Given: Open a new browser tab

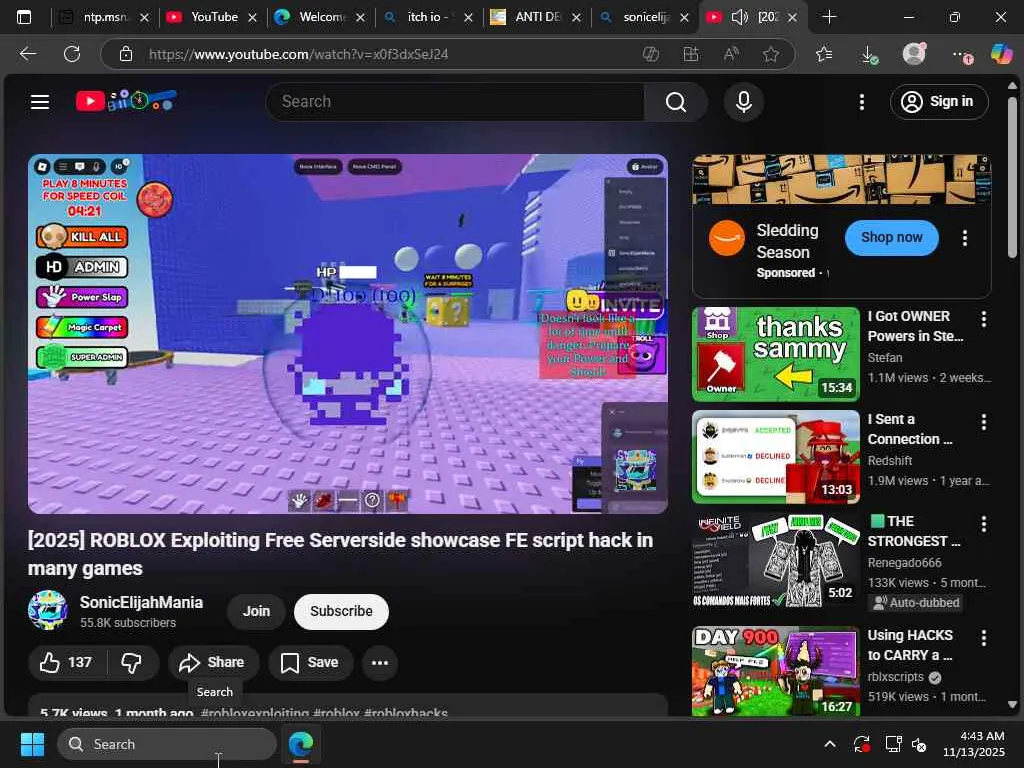Looking at the screenshot, I should click(829, 17).
